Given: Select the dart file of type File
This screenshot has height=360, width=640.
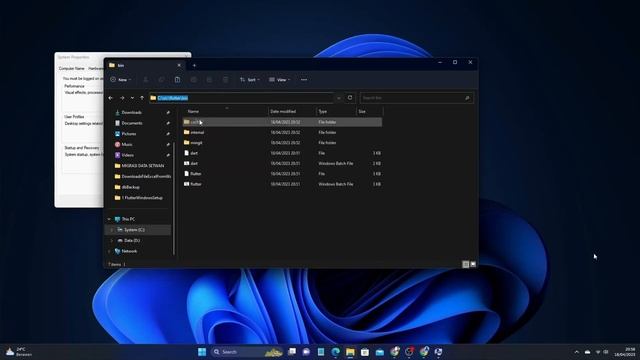Looking at the screenshot, I should 194,153.
